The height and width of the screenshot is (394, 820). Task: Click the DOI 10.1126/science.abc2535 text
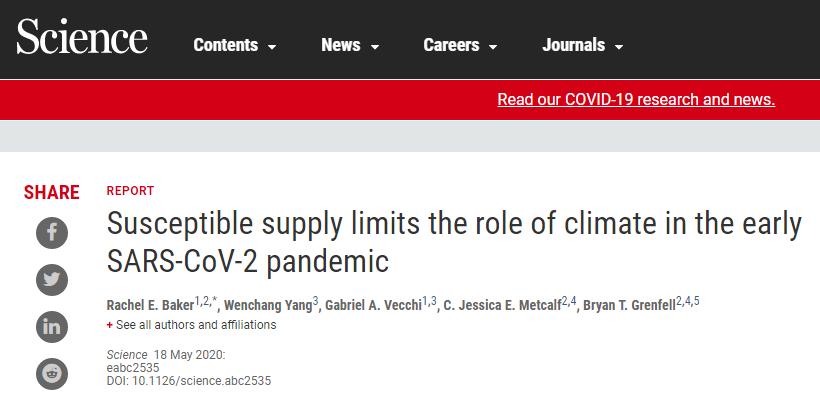point(189,381)
